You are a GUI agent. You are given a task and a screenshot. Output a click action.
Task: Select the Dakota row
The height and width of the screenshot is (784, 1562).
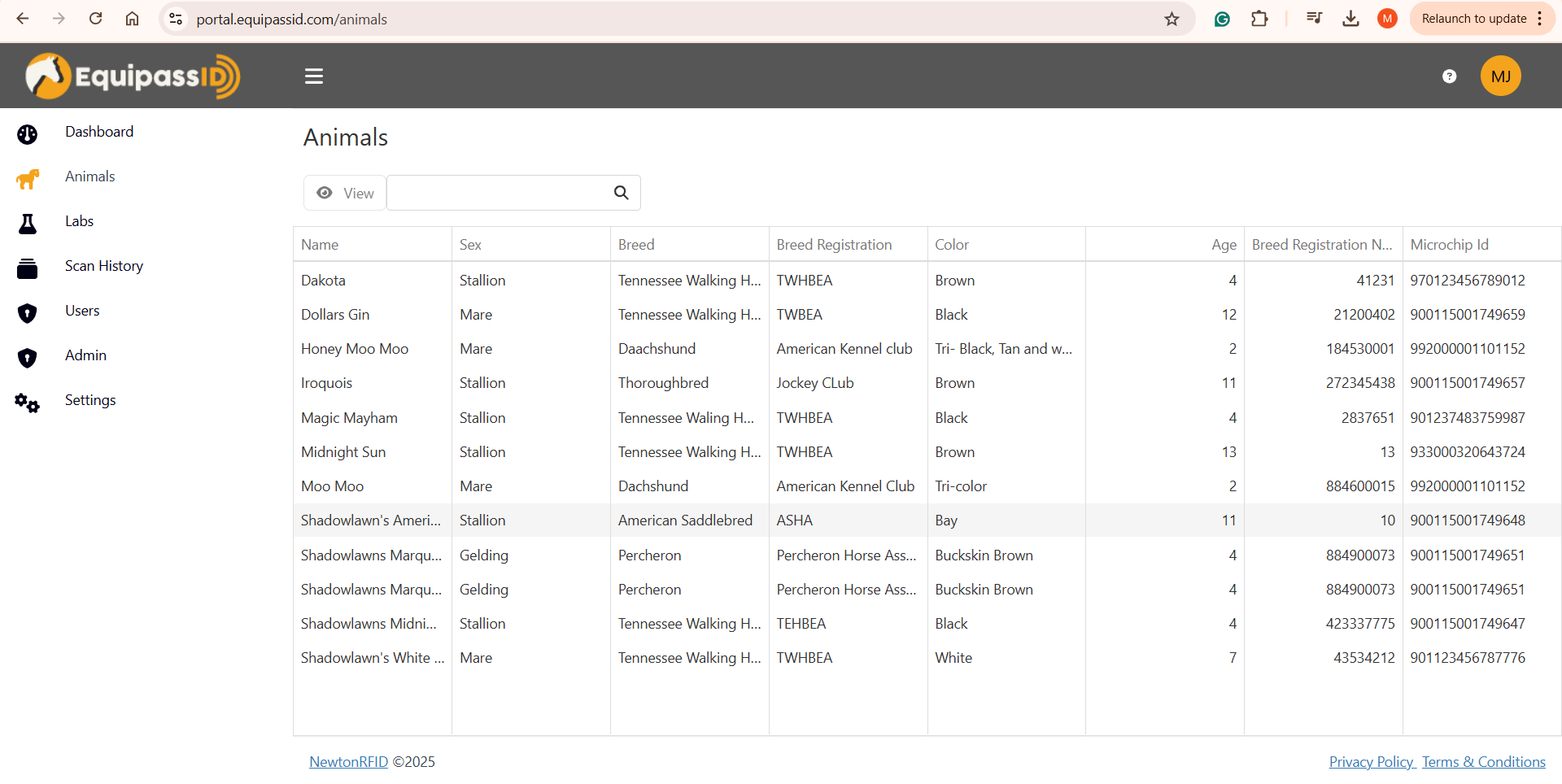[x=927, y=281]
